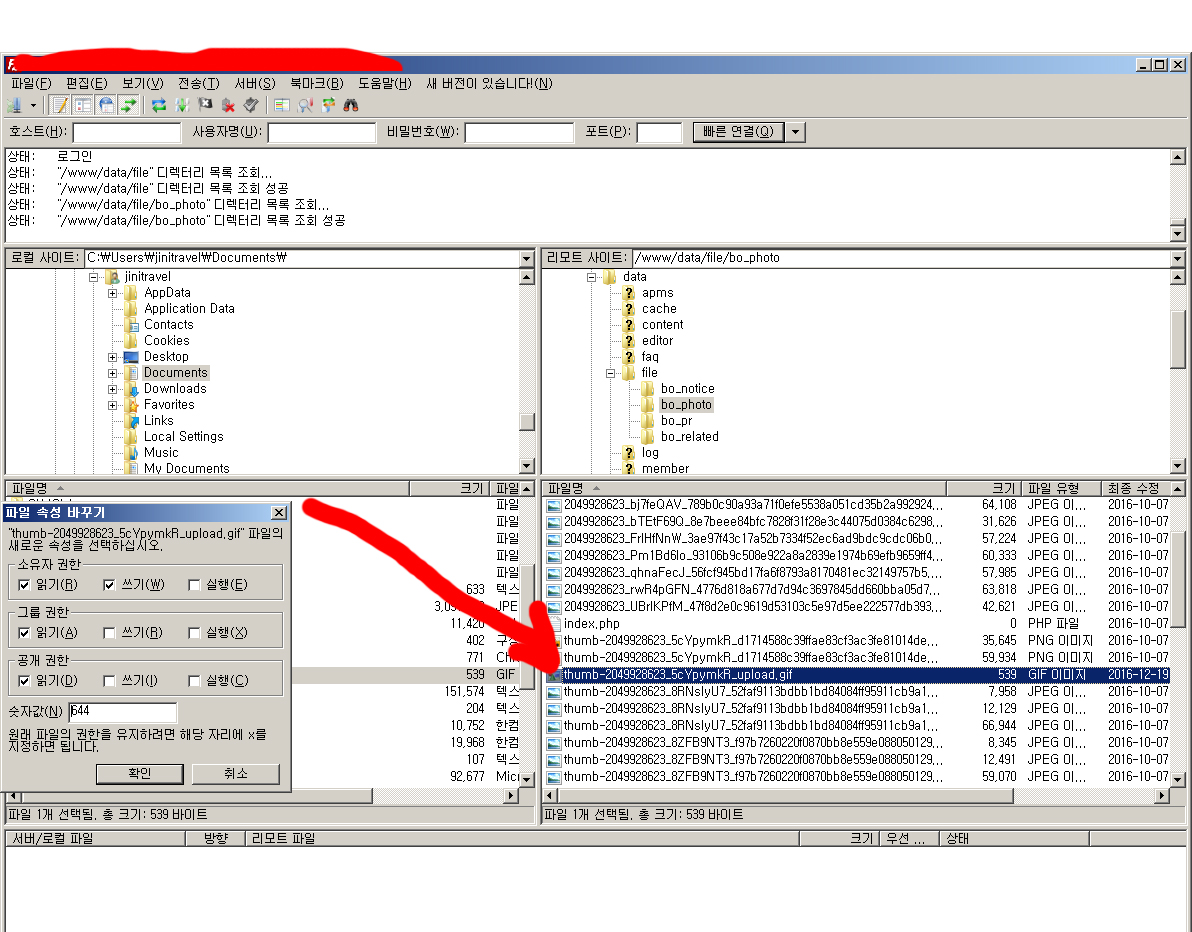1192x932 pixels.
Task: Open the Site Manager dropdown arrow
Action: (x=33, y=106)
